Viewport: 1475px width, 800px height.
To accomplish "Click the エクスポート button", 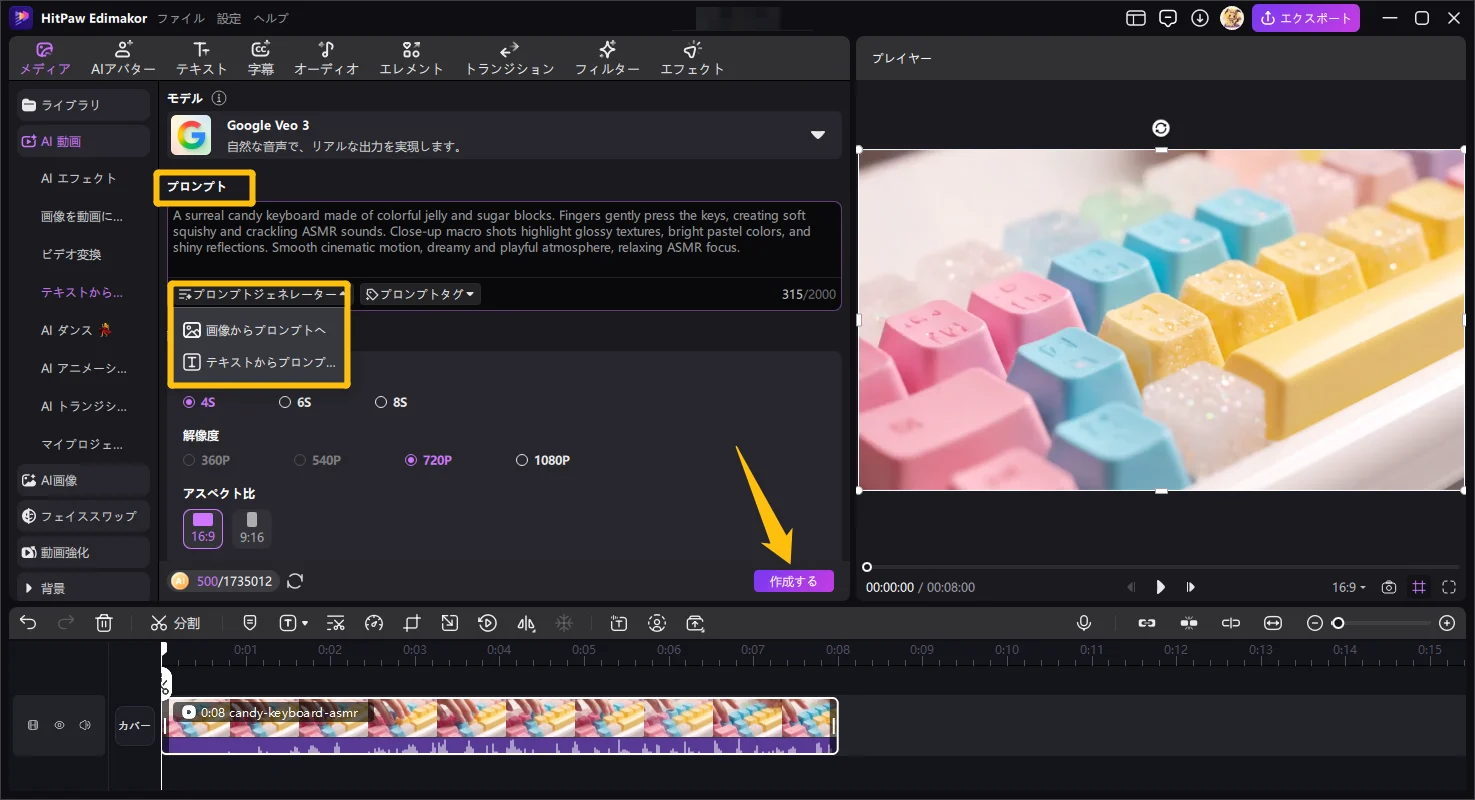I will [1306, 17].
